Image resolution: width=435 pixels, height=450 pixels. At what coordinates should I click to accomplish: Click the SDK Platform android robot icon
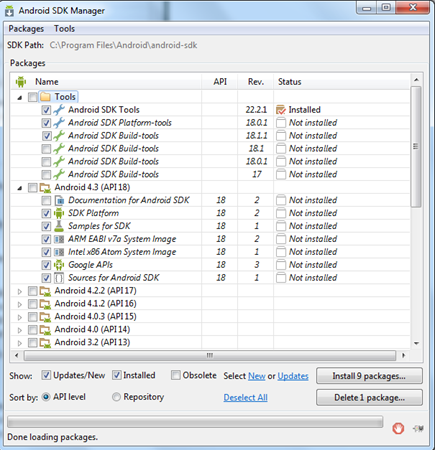coord(59,213)
